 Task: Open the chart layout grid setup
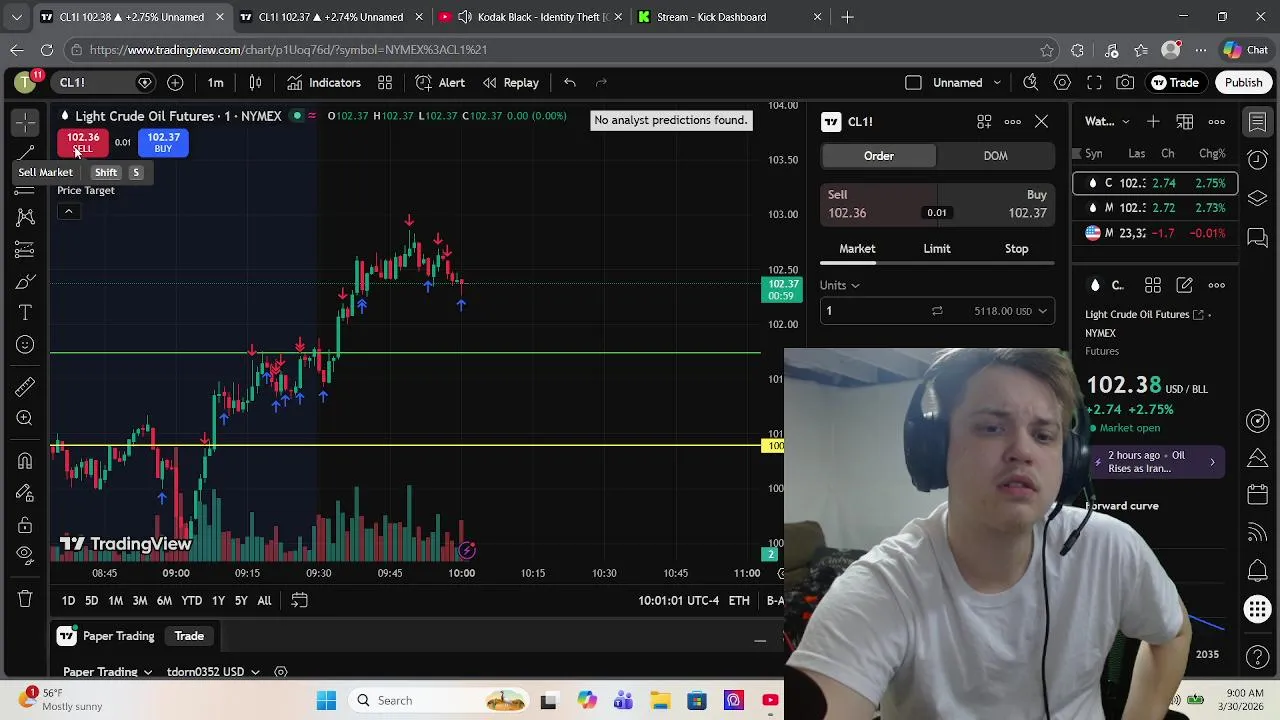pyautogui.click(x=385, y=83)
